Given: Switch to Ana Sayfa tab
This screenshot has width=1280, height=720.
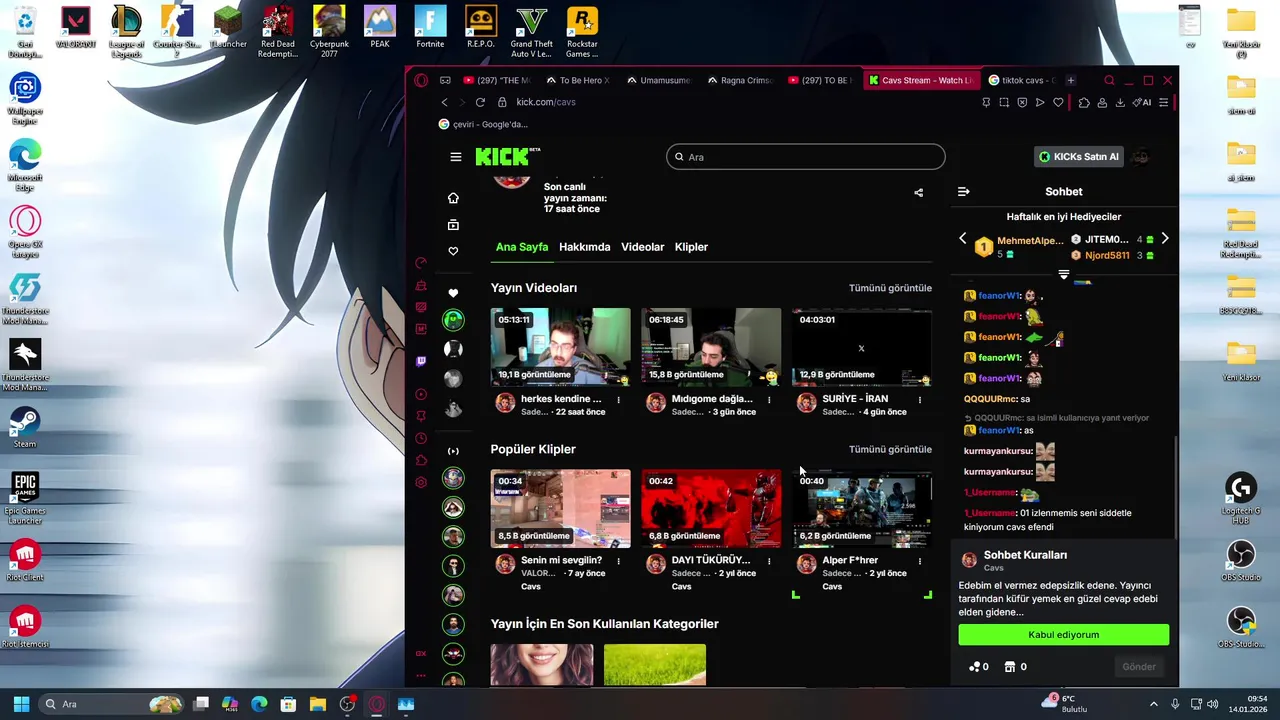Looking at the screenshot, I should [522, 247].
